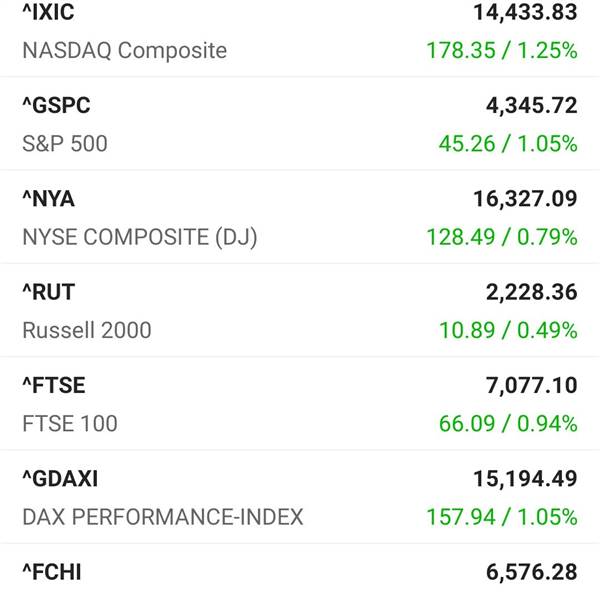Tap the 14,433.83 NASDAQ price
The width and height of the screenshot is (600, 600).
[x=525, y=12]
